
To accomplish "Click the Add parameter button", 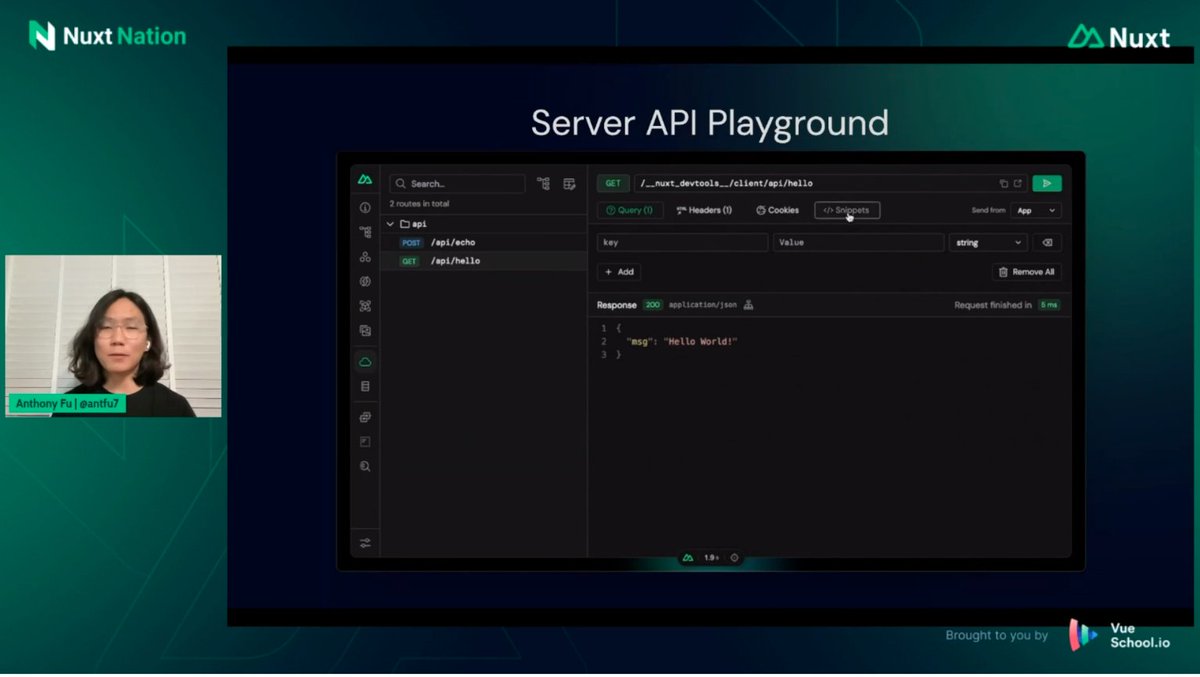I will click(x=619, y=272).
